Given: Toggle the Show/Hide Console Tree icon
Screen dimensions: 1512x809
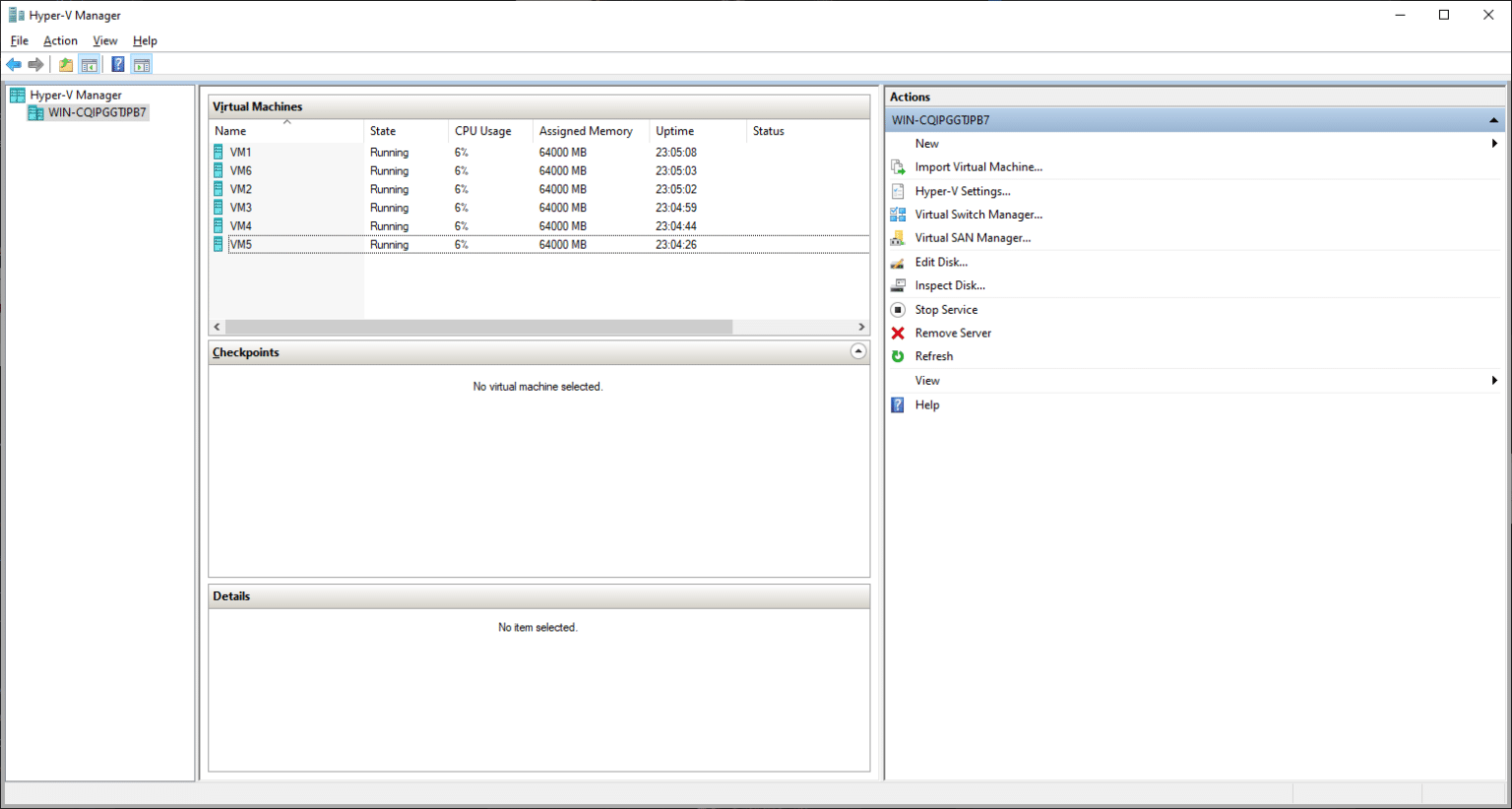Looking at the screenshot, I should coord(90,65).
